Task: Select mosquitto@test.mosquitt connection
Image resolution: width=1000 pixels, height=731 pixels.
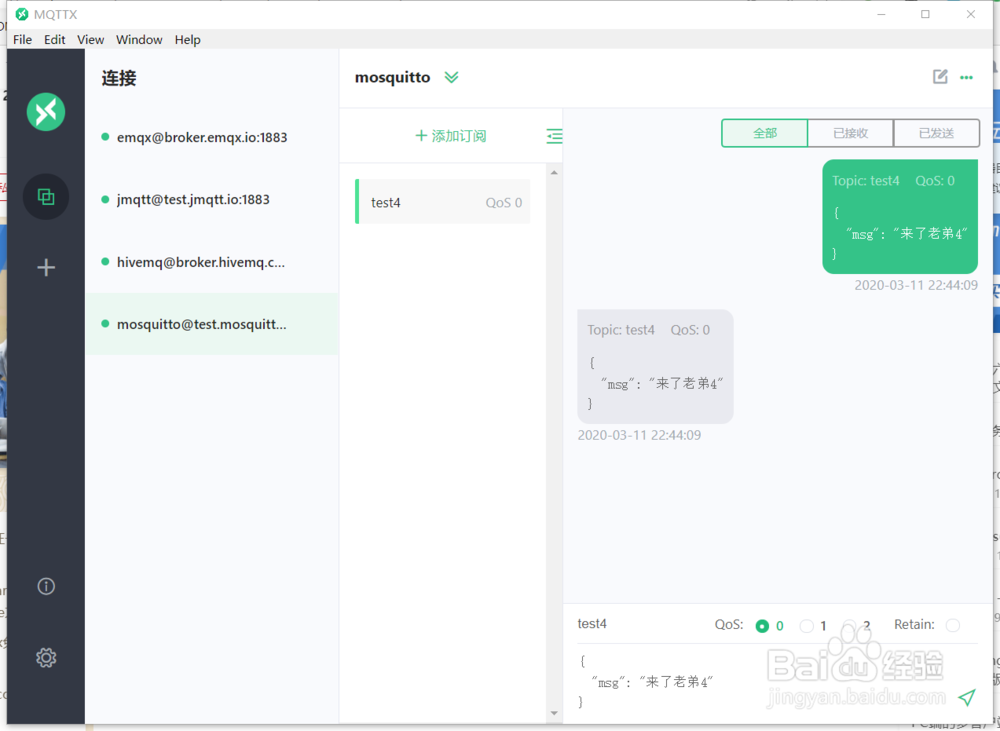Action: (212, 324)
